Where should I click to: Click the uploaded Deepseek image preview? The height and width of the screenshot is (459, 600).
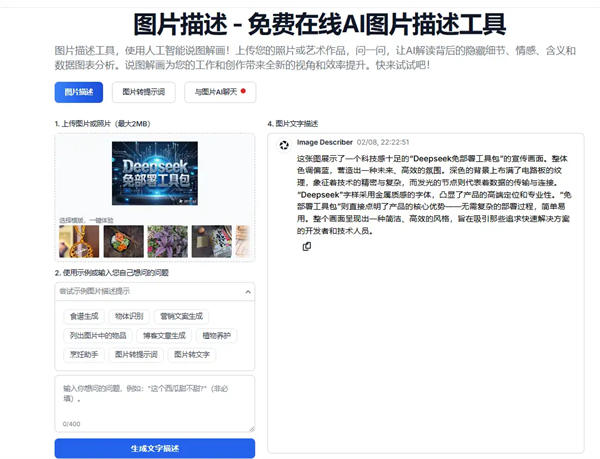pyautogui.click(x=155, y=173)
